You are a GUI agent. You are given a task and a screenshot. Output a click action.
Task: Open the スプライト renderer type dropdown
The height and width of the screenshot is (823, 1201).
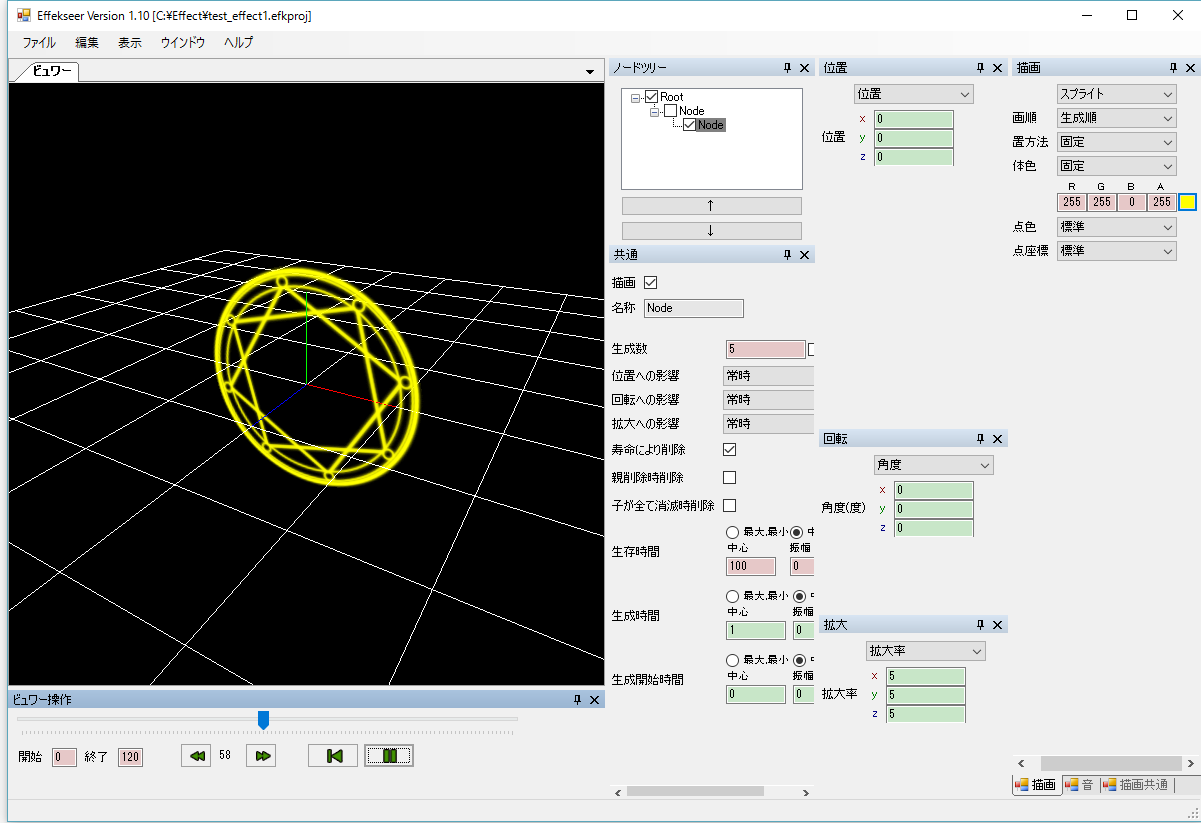tap(1116, 93)
